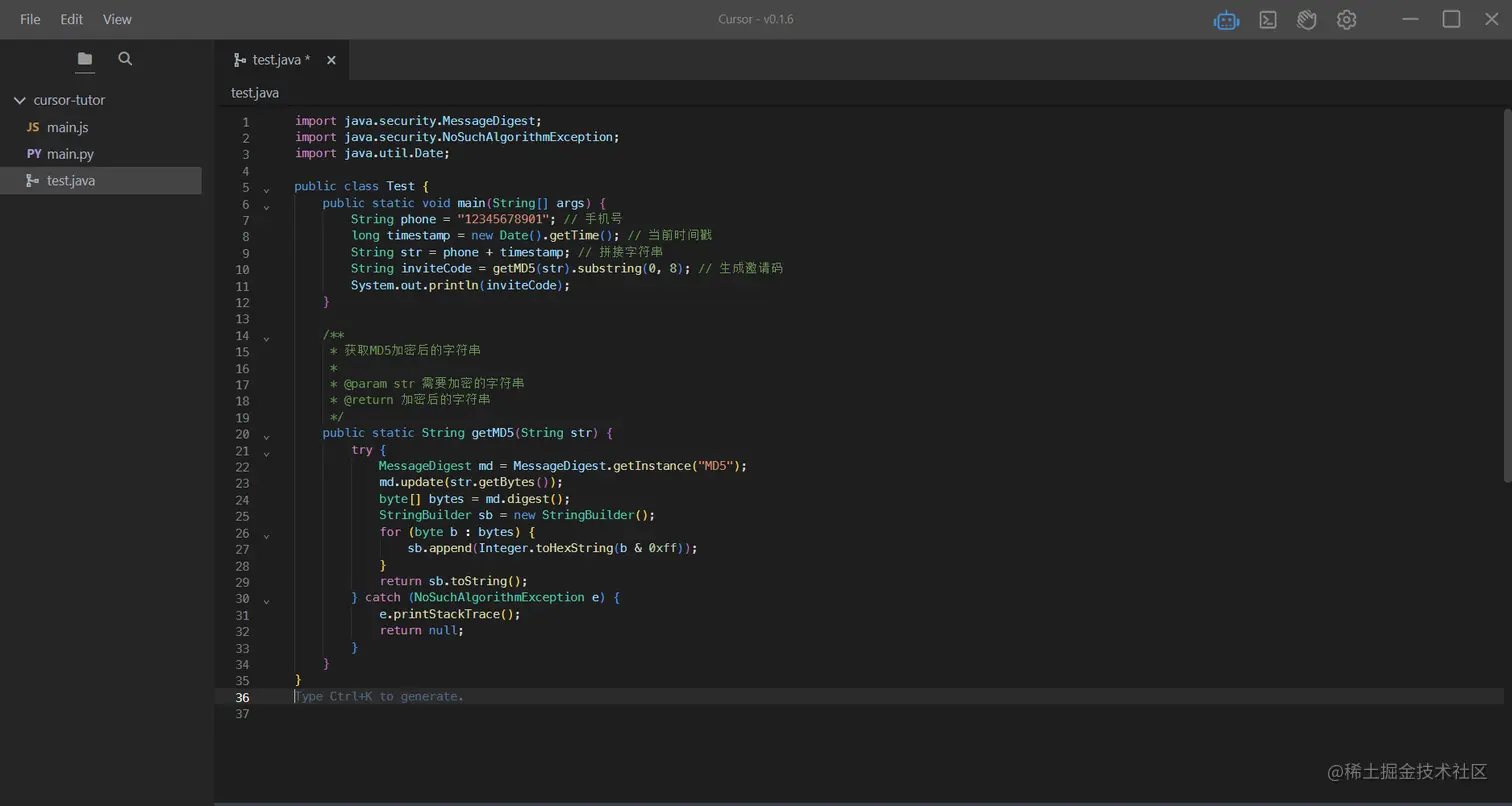Open the Edit menu
Screen dimensions: 1512x806
tap(71, 19)
